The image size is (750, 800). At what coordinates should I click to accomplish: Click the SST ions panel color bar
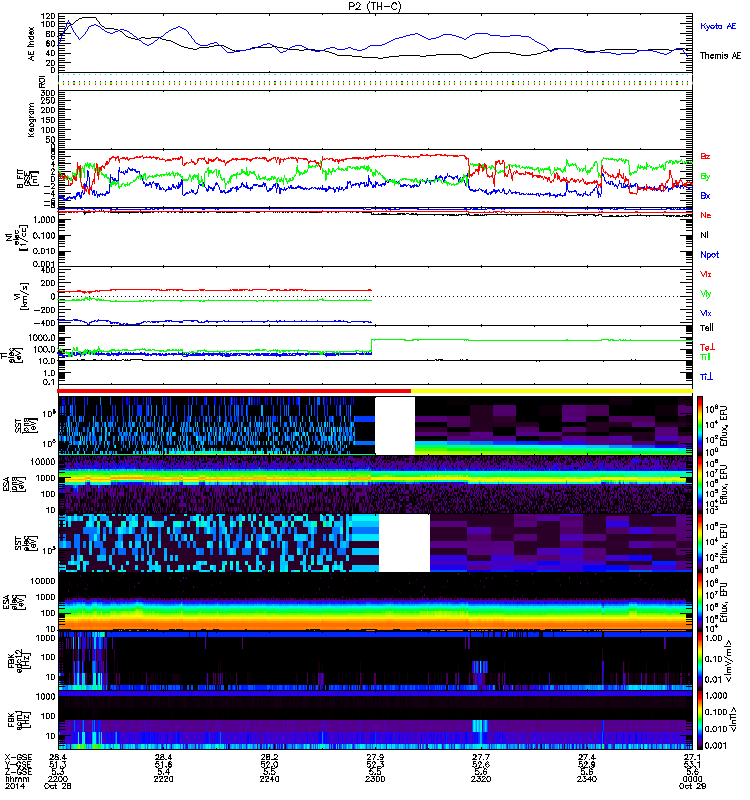click(x=700, y=425)
